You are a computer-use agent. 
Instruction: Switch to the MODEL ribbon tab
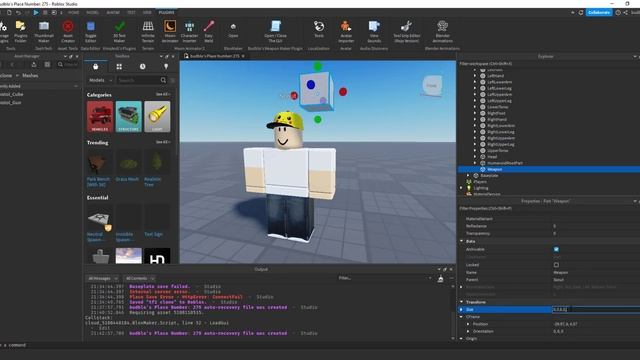click(x=92, y=13)
